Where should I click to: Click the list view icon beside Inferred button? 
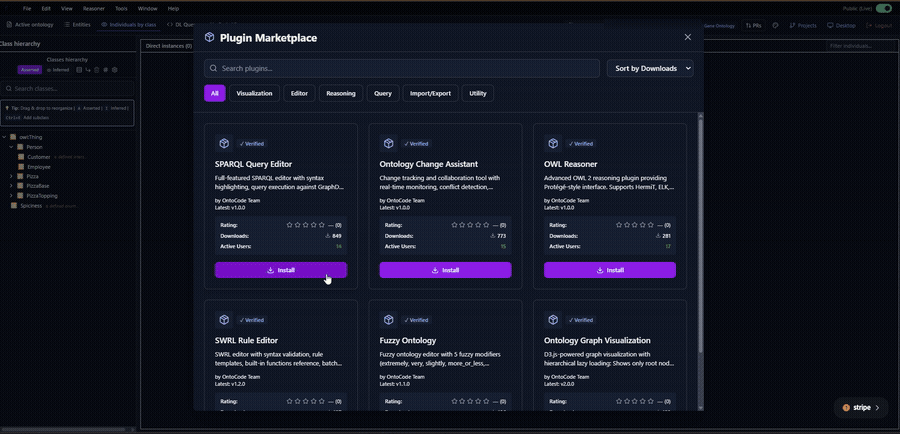pyautogui.click(x=79, y=70)
